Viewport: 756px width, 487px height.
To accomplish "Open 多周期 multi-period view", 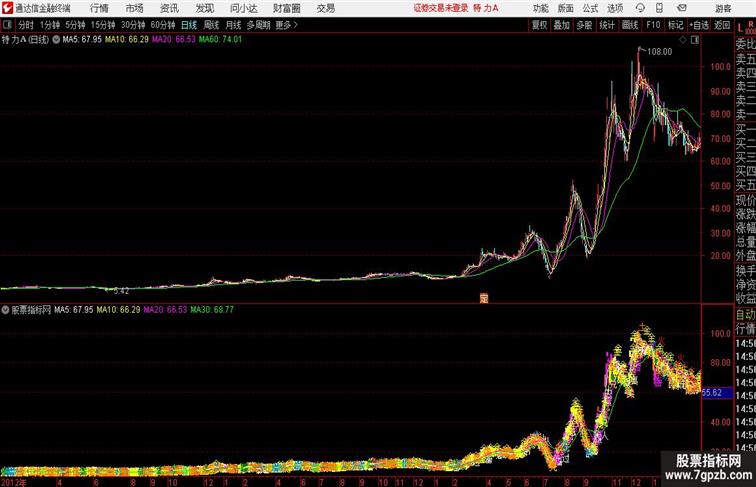I will 258,25.
